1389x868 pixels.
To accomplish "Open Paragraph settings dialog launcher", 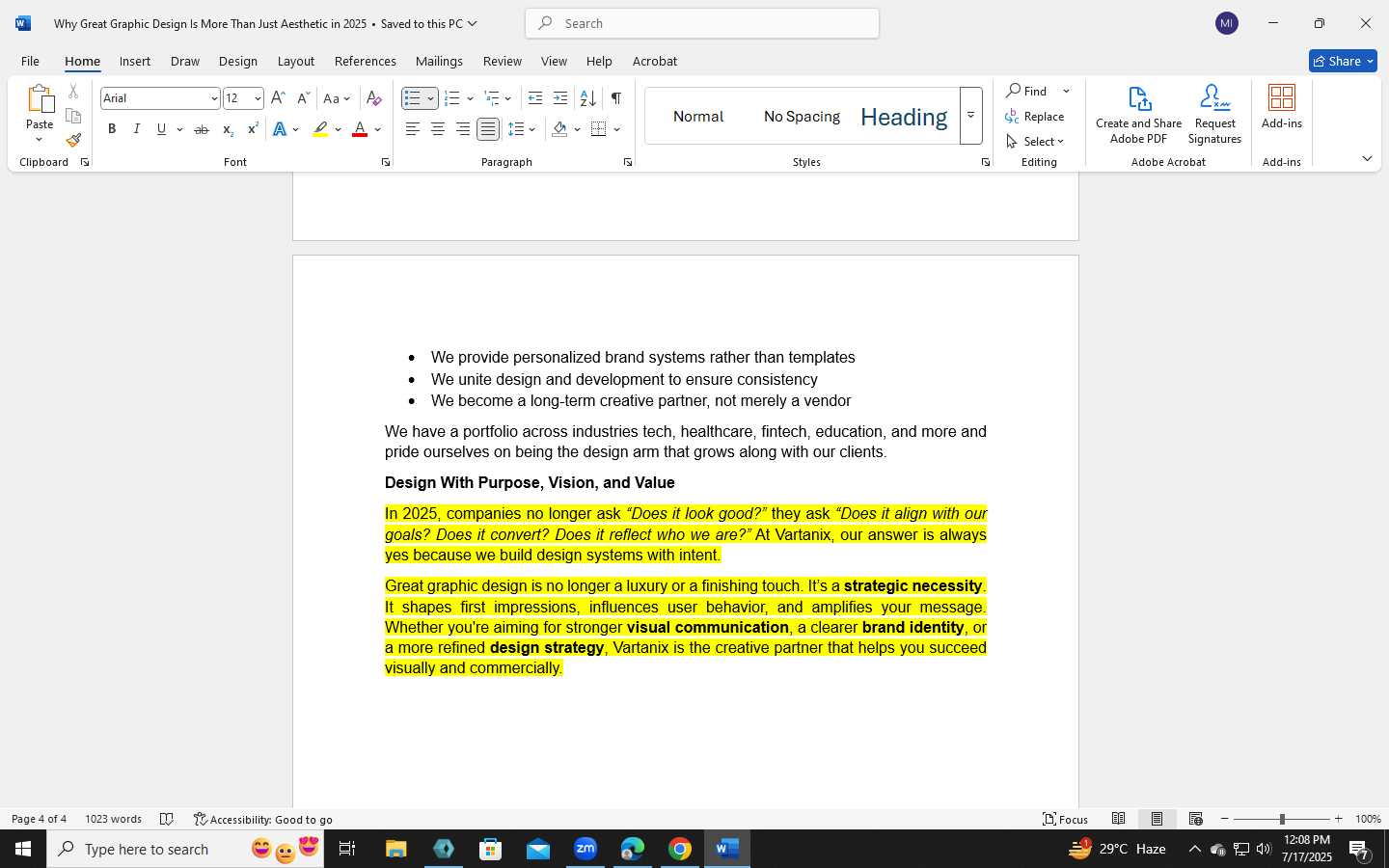I will (628, 162).
